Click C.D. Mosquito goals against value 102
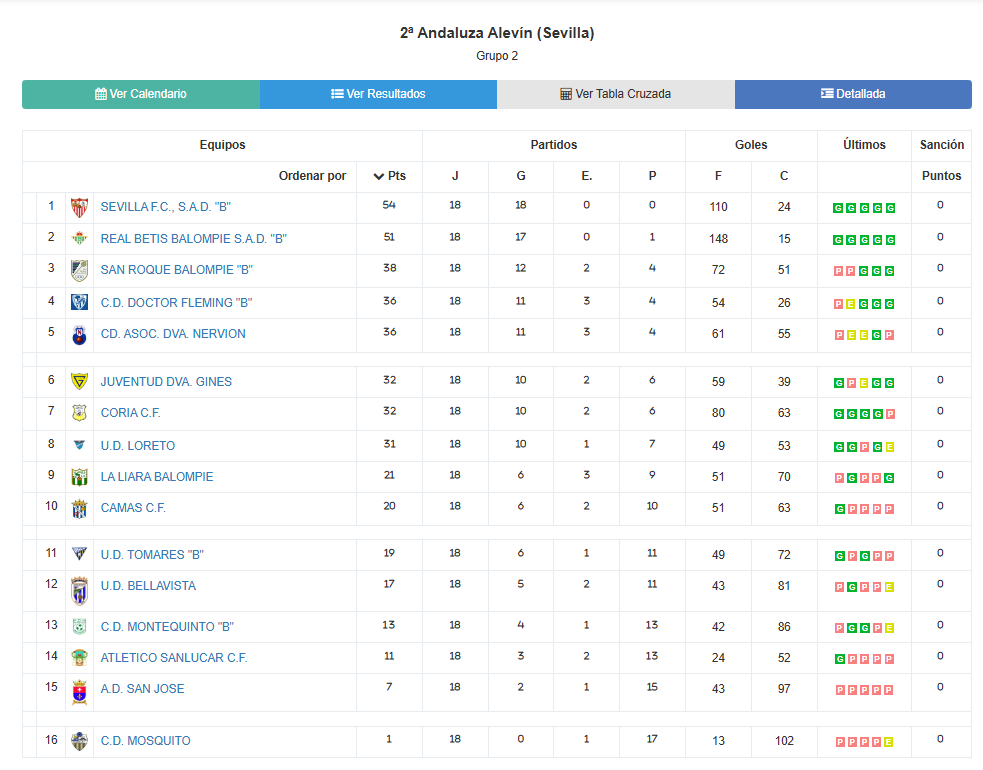983x770 pixels. click(x=784, y=741)
